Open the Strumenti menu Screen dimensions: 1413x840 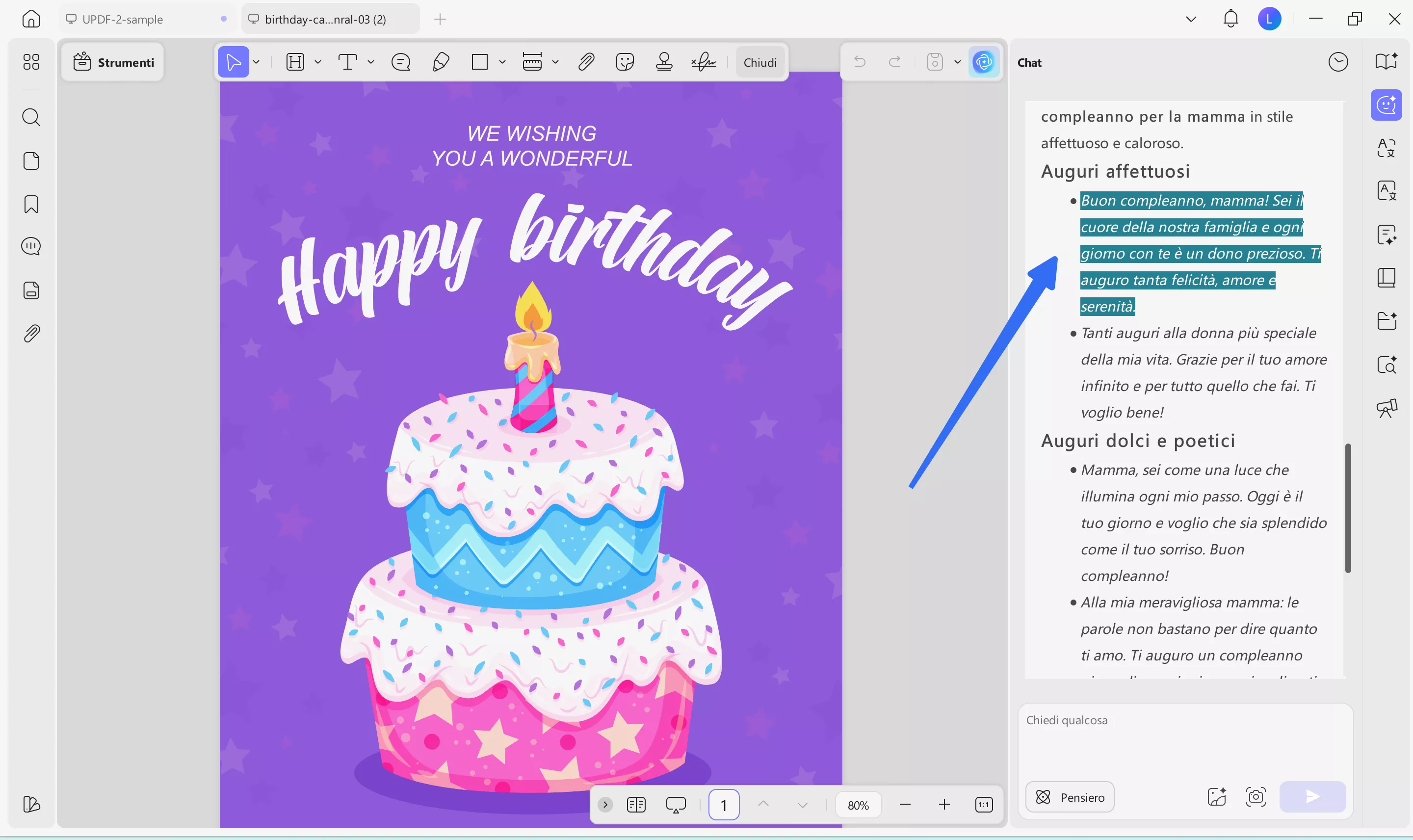click(x=112, y=62)
